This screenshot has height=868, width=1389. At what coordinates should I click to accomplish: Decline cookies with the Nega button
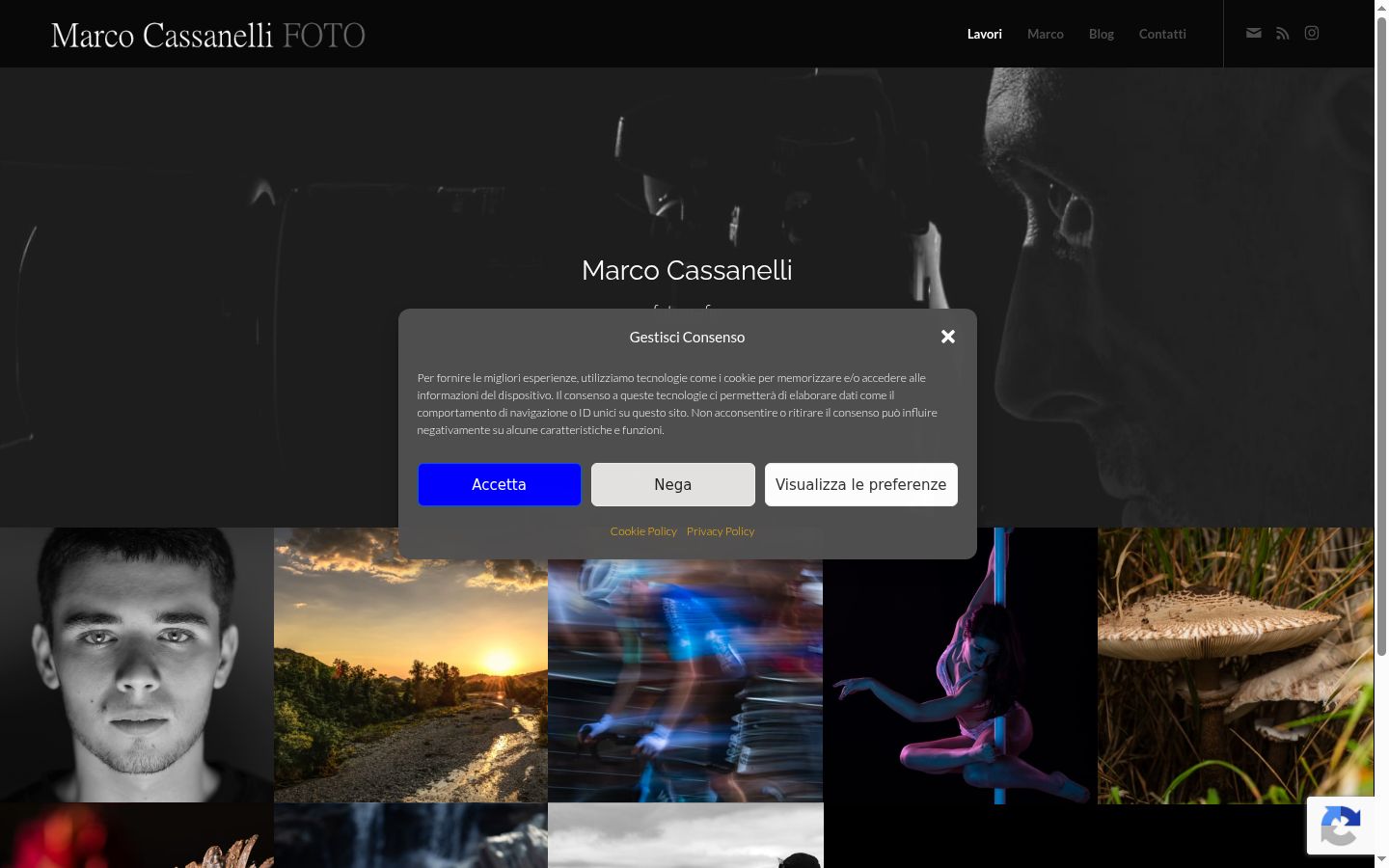673,484
